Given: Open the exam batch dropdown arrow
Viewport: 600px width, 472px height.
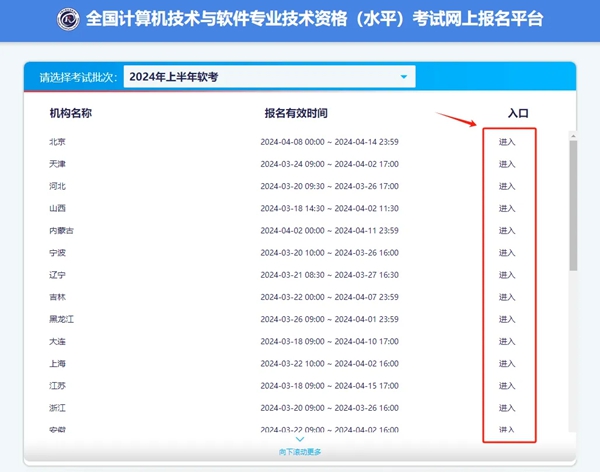Looking at the screenshot, I should tap(404, 77).
